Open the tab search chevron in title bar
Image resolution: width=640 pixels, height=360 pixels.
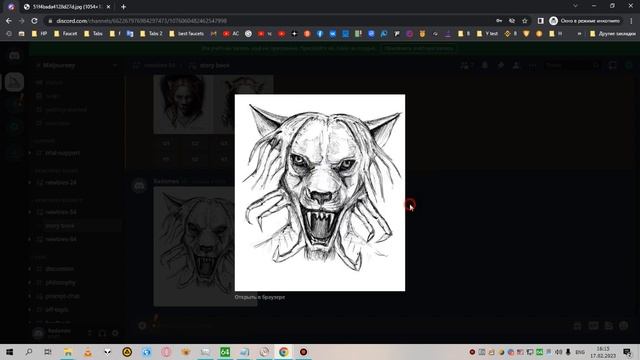576,6
